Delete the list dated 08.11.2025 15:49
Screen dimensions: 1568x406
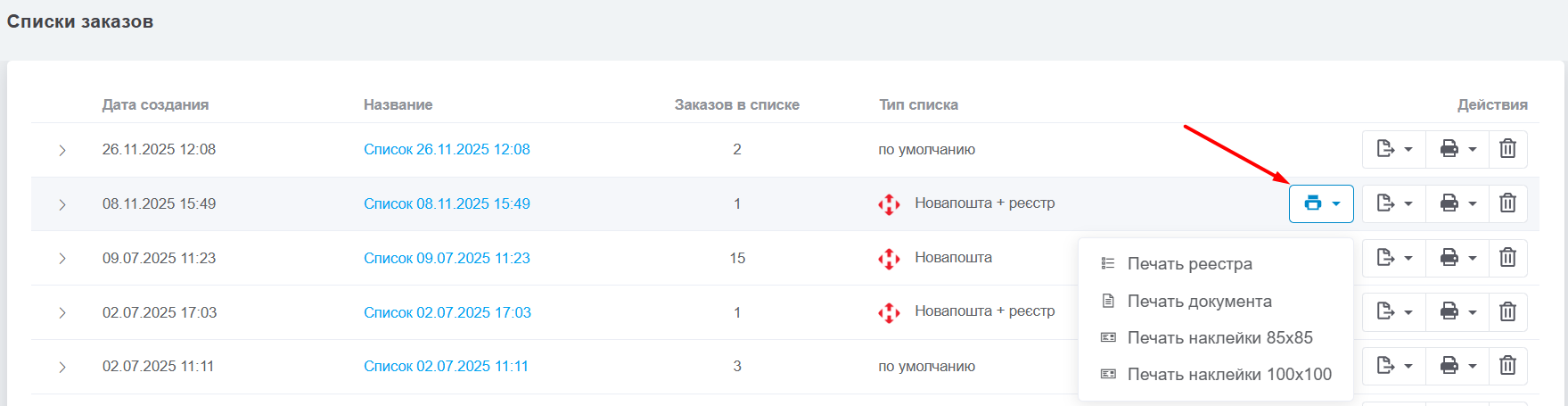click(1507, 203)
